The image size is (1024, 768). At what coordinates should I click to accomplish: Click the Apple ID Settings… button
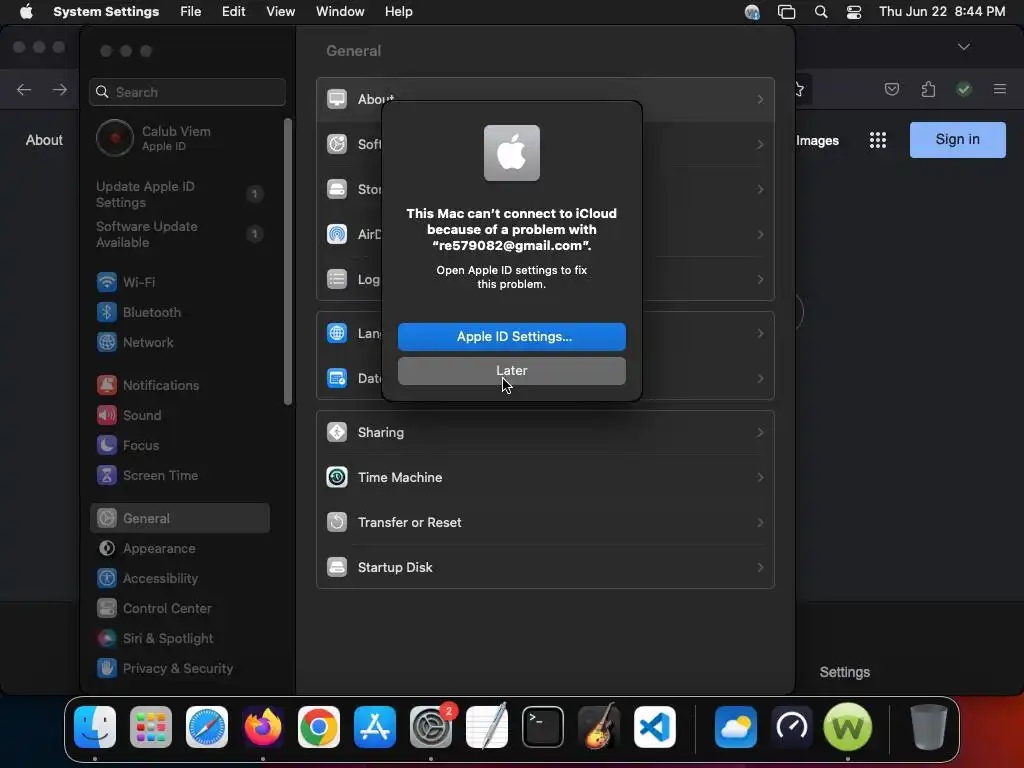(511, 336)
